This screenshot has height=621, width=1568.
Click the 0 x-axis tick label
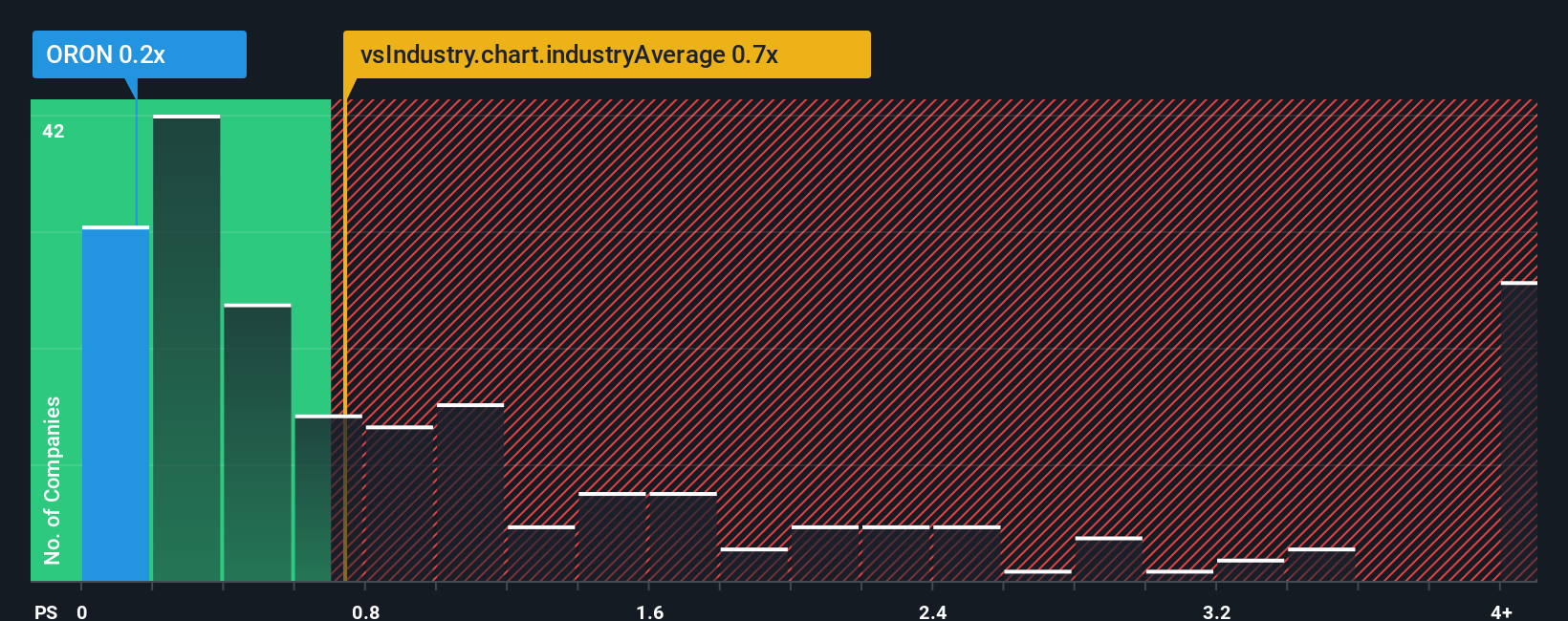tap(82, 612)
